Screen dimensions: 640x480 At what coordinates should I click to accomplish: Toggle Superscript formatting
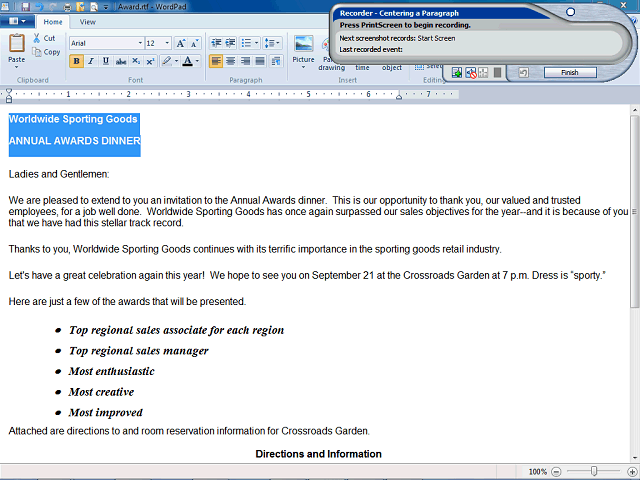150,61
